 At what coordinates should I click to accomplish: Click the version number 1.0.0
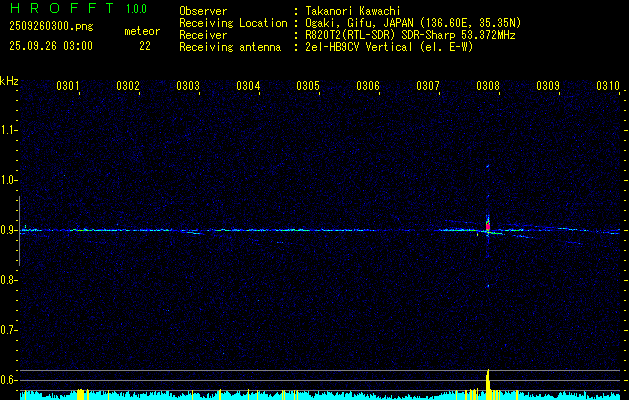pyautogui.click(x=136, y=9)
